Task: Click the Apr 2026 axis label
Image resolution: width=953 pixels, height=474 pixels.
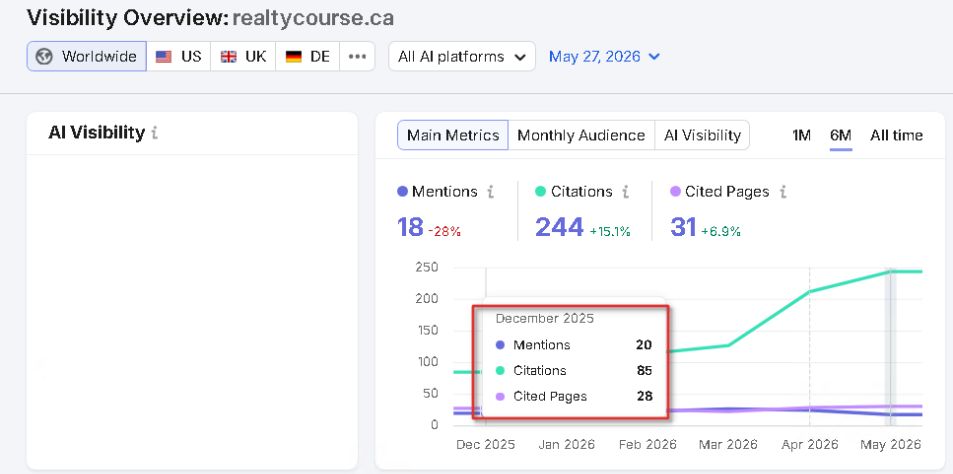Action: click(809, 445)
